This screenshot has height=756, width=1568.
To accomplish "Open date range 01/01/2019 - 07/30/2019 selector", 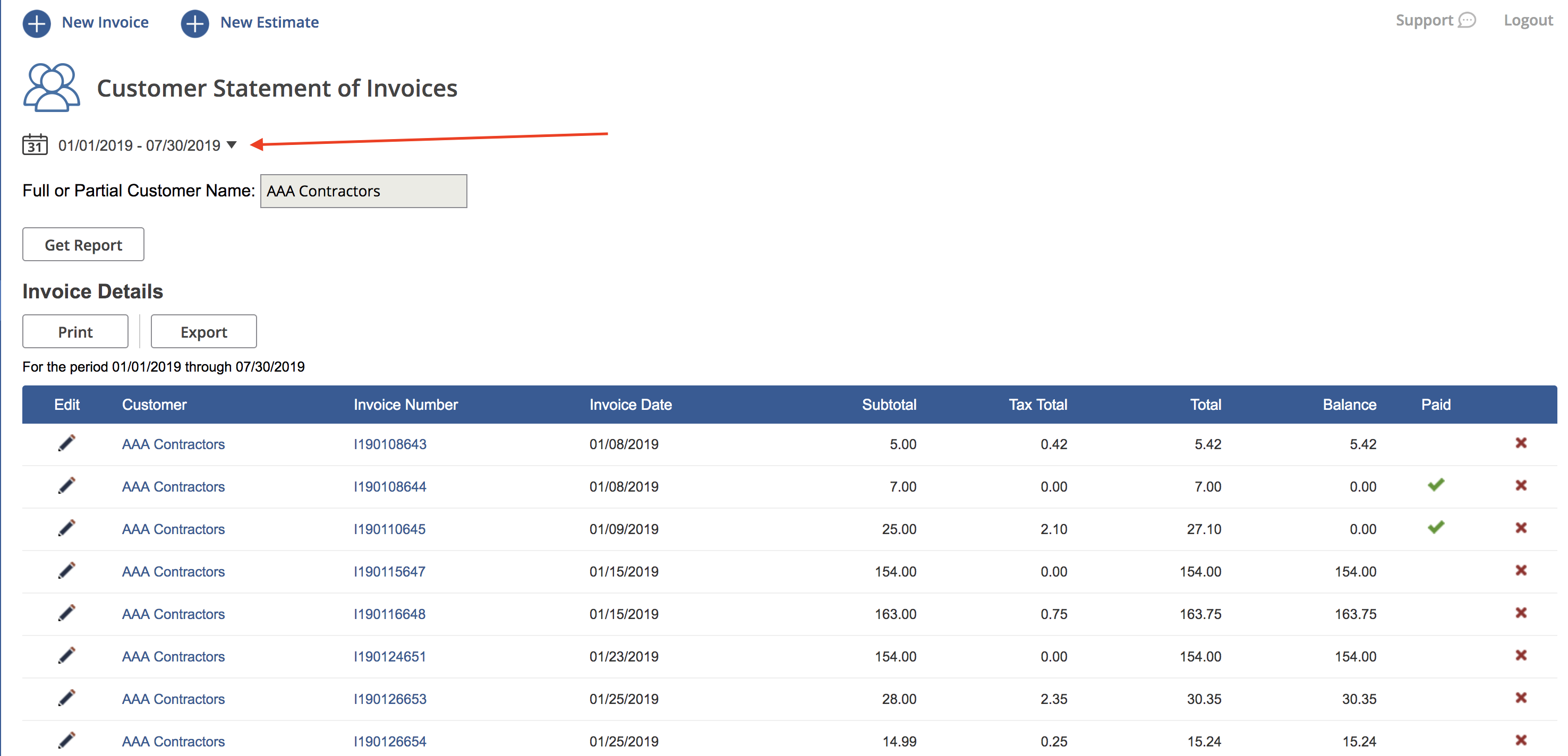I will [139, 145].
